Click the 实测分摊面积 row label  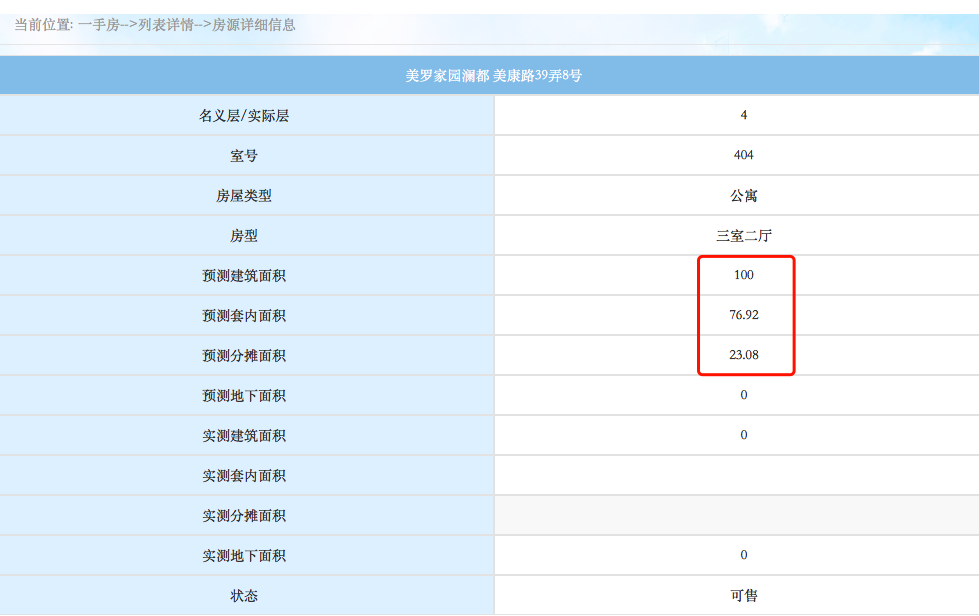tap(245, 515)
